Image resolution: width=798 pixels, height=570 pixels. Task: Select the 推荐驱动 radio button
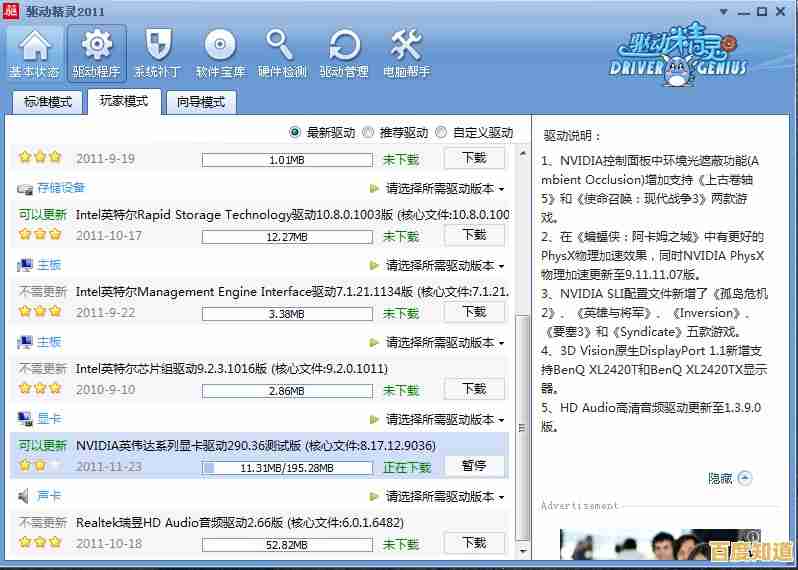tap(368, 132)
